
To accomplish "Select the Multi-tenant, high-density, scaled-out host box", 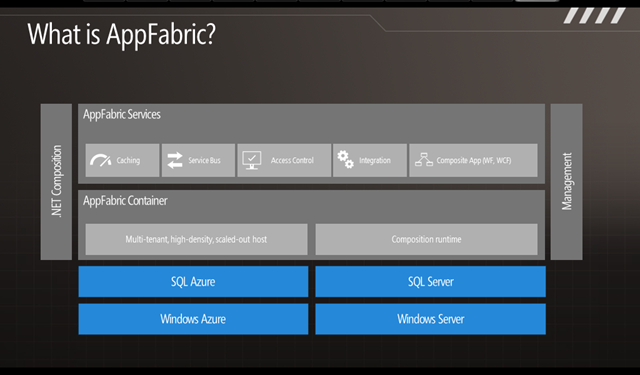I will point(196,239).
